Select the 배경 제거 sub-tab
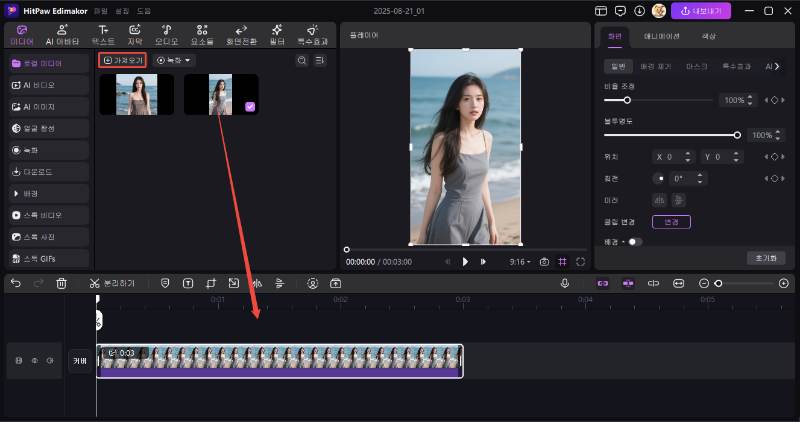Screen dimensions: 800x422 [x=656, y=66]
